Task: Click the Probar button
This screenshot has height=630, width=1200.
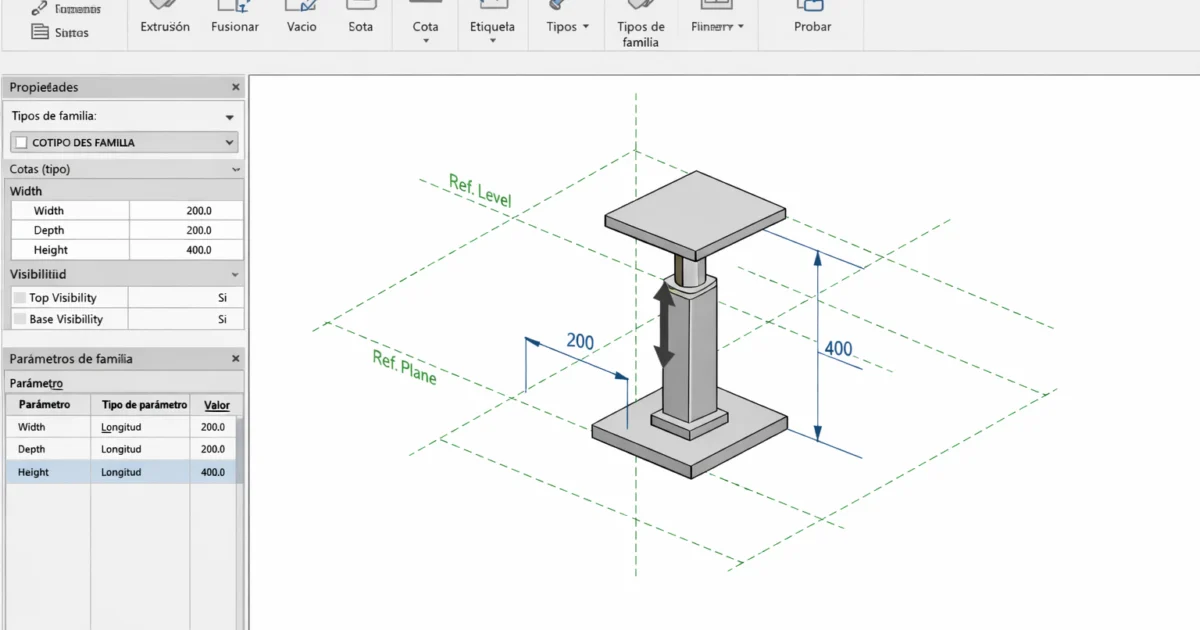Action: [x=811, y=27]
